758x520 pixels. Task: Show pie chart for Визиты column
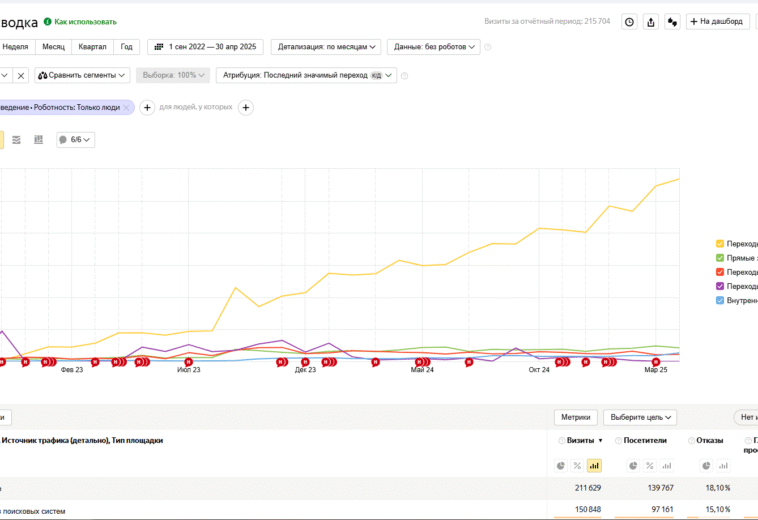pos(561,466)
